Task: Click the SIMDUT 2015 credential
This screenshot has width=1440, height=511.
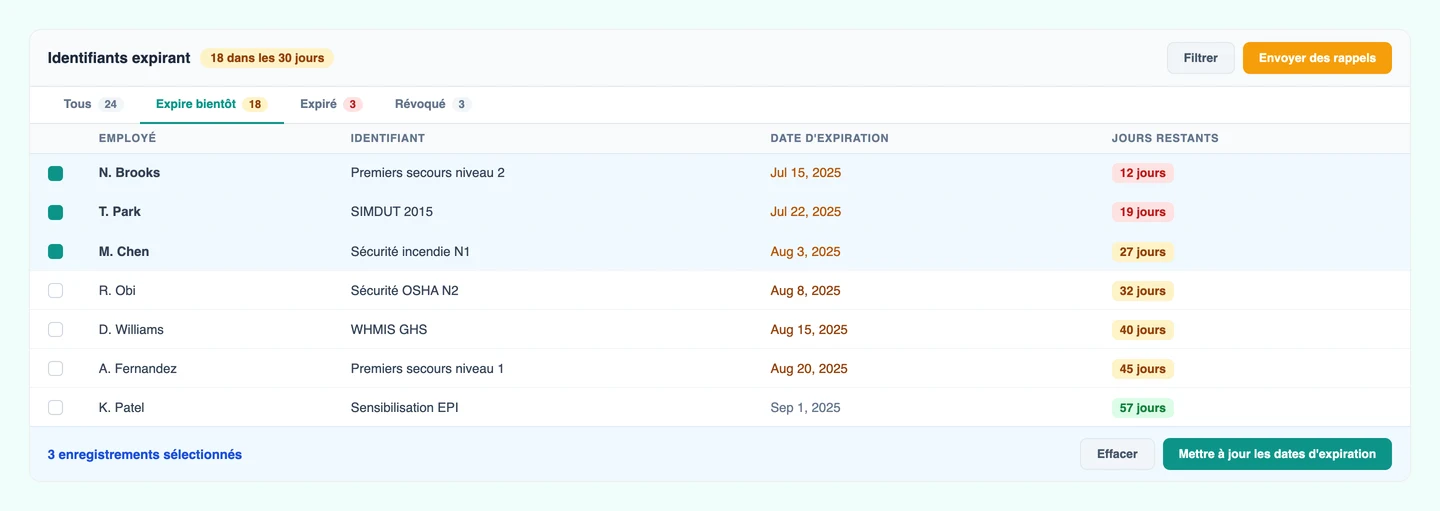Action: pos(392,212)
